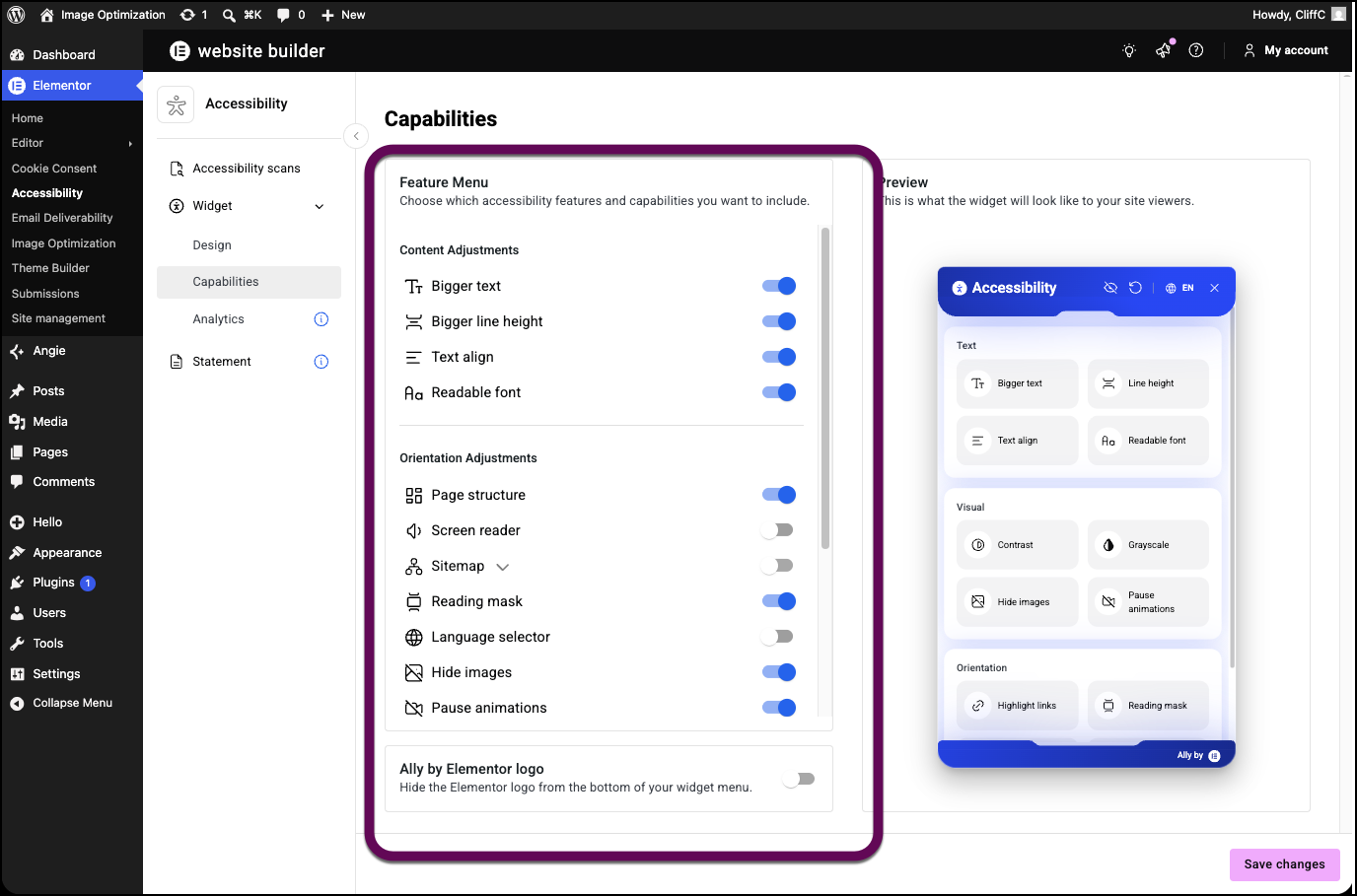Screen dimensions: 1357x896
Task: Collapse the Accessibility sidebar panel arrow
Action: tap(356, 136)
